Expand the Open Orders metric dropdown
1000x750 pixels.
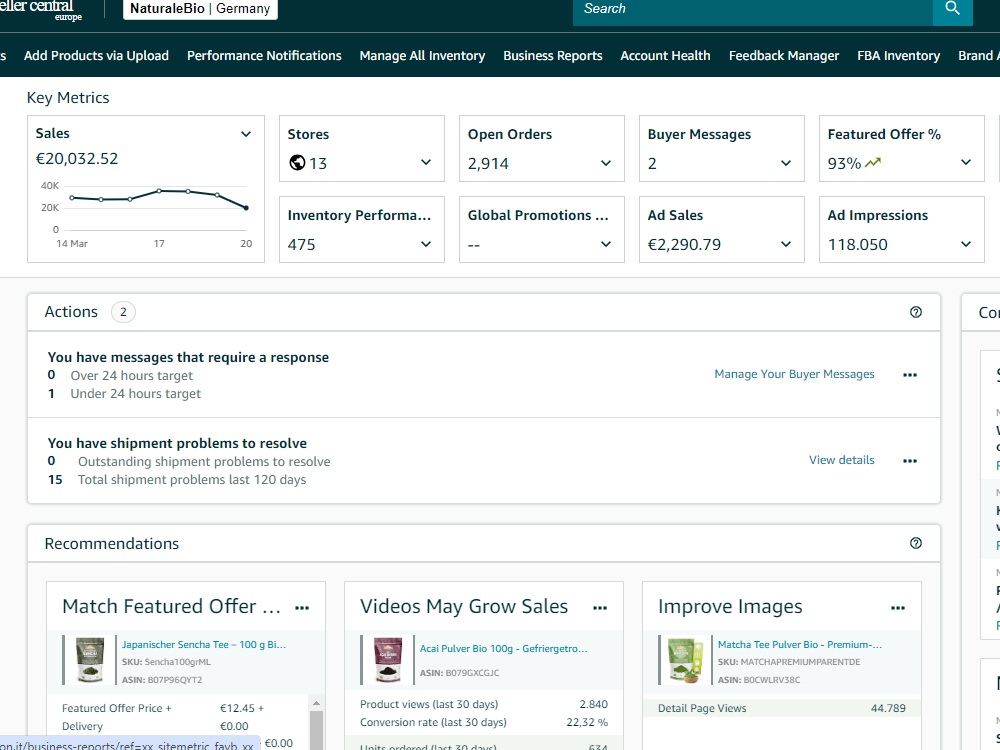(606, 163)
